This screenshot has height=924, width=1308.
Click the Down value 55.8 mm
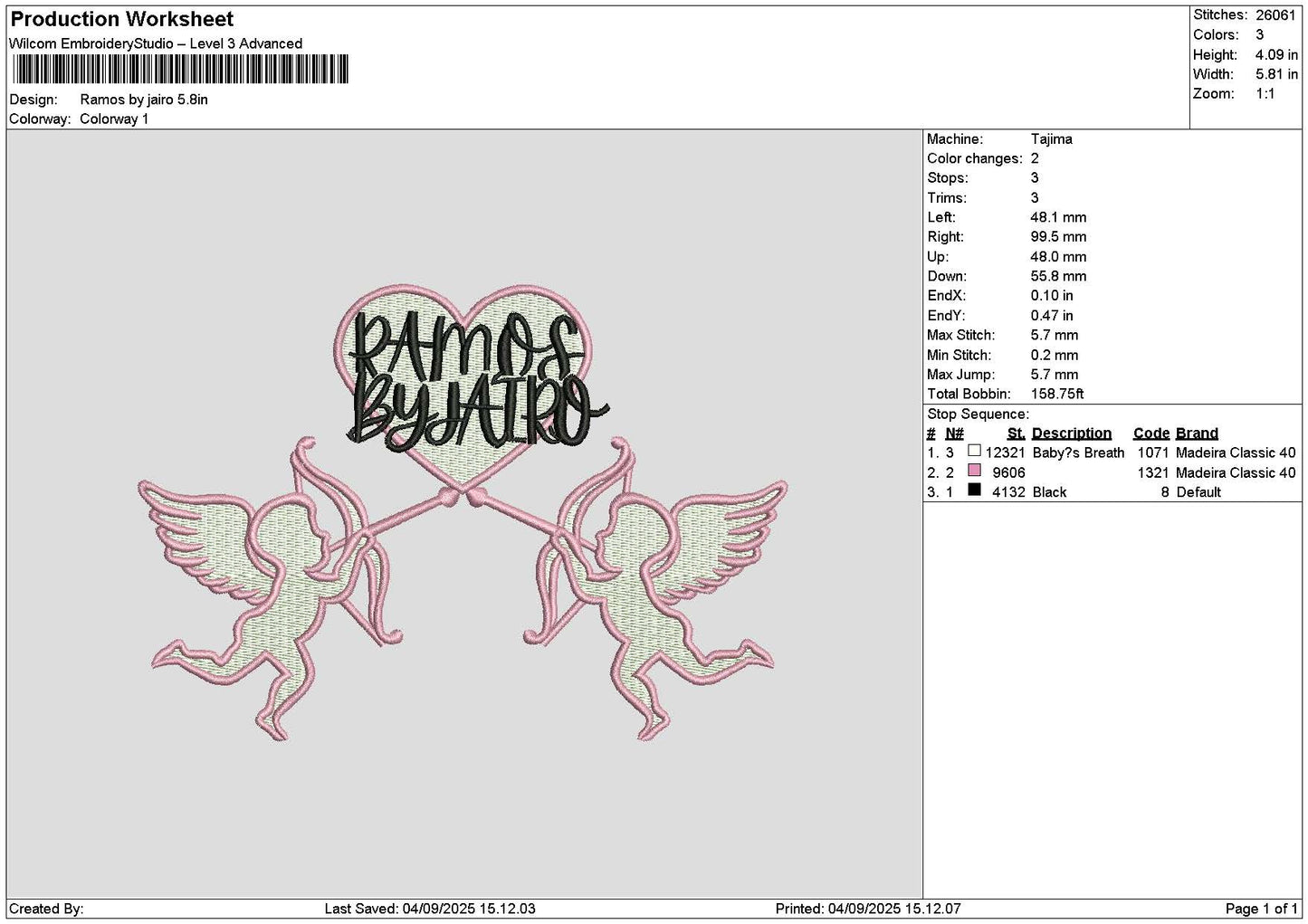click(1058, 276)
